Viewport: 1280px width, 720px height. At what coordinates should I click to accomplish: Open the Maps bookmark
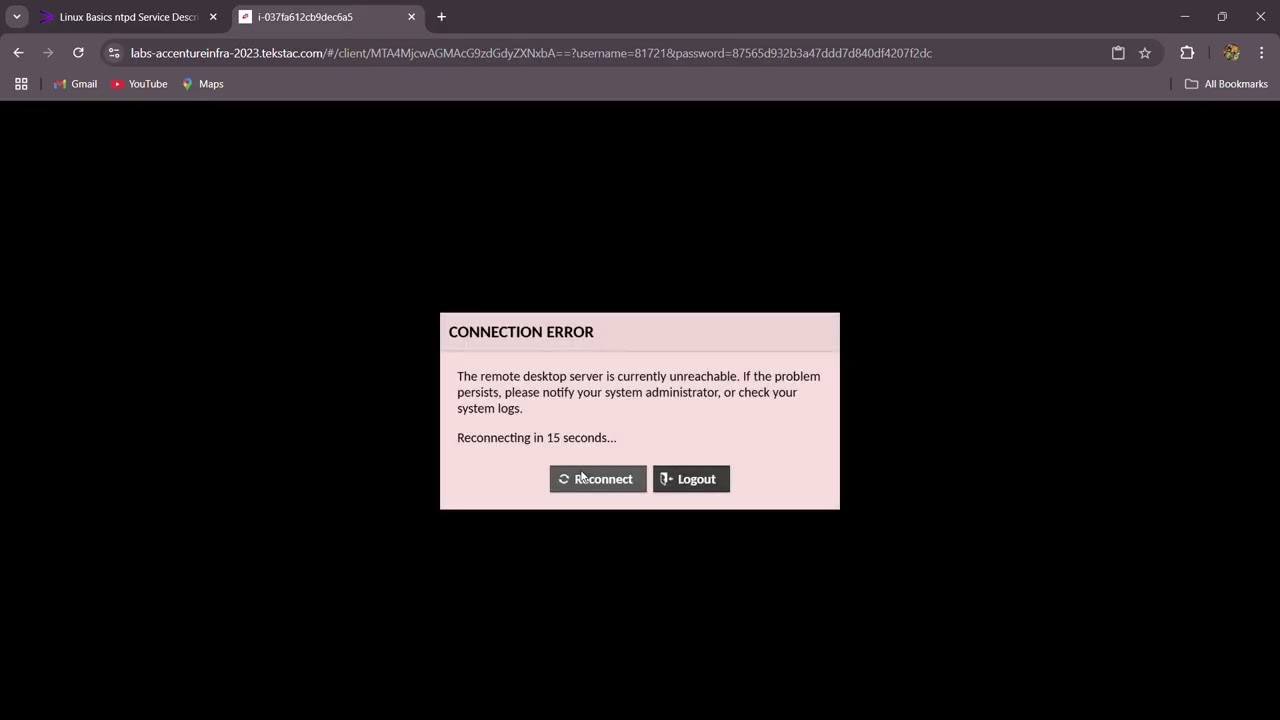point(202,84)
